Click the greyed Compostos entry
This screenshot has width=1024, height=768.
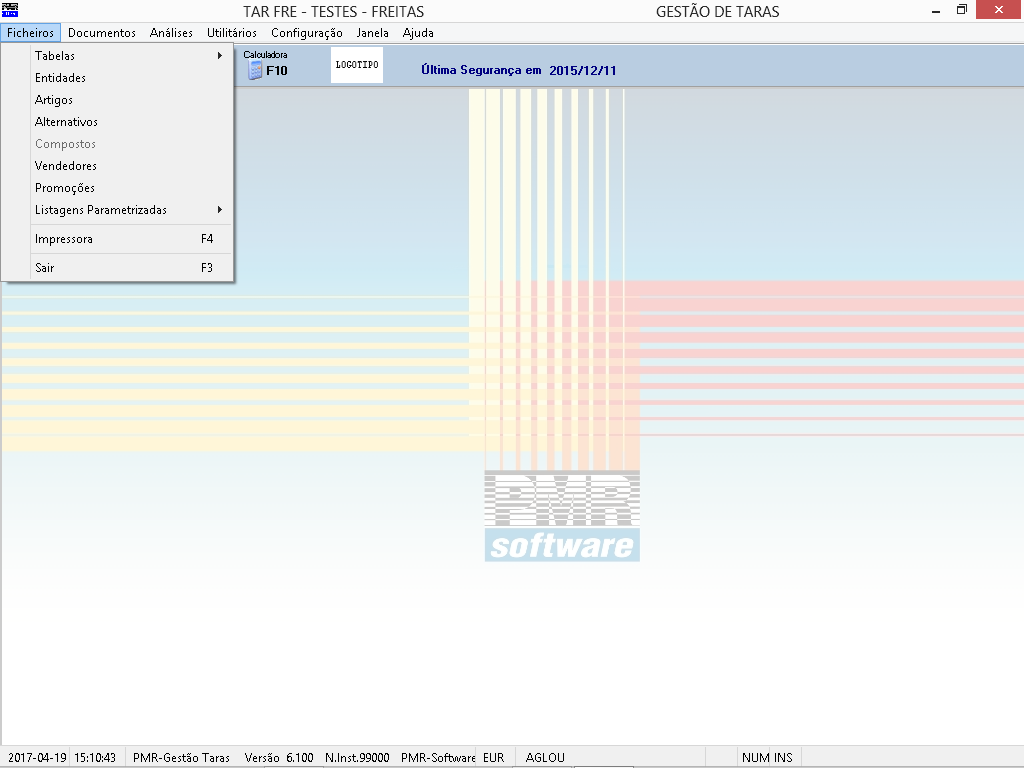(x=130, y=144)
